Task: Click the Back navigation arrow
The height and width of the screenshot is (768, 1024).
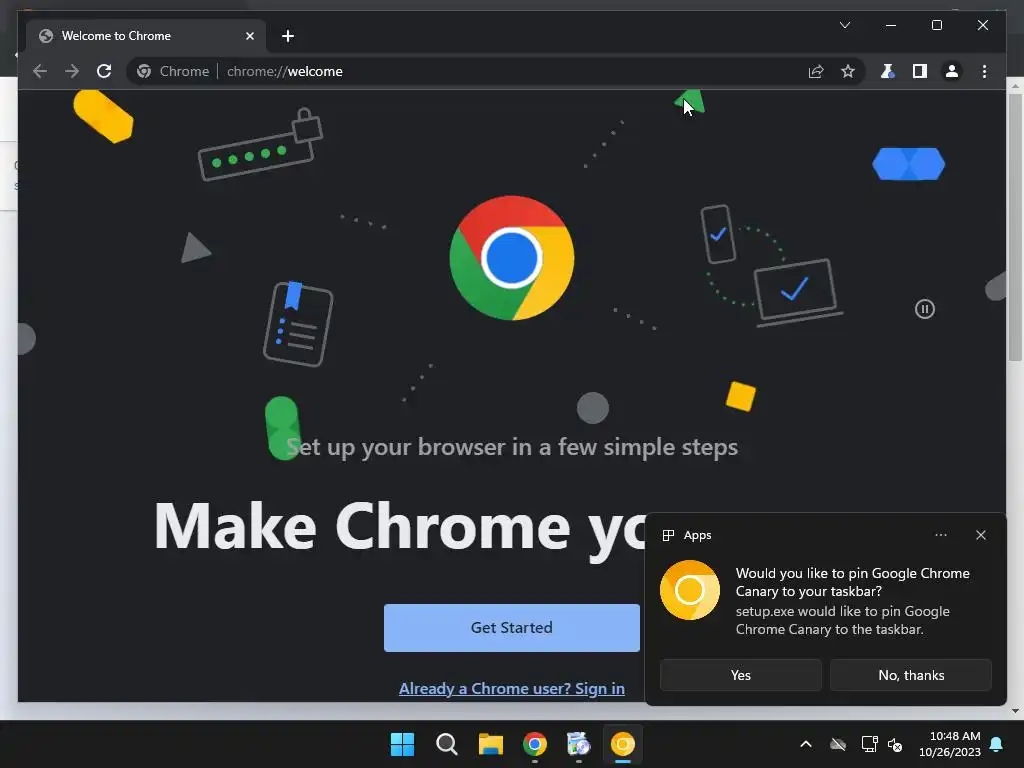Action: click(x=40, y=71)
